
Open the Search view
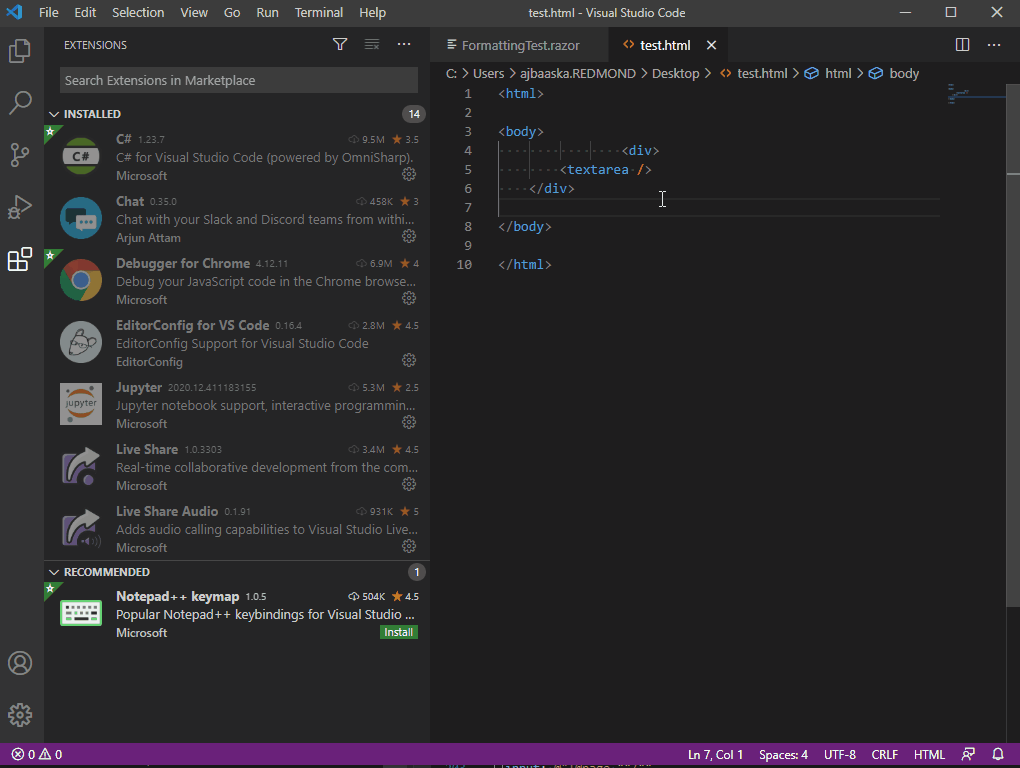(21, 103)
